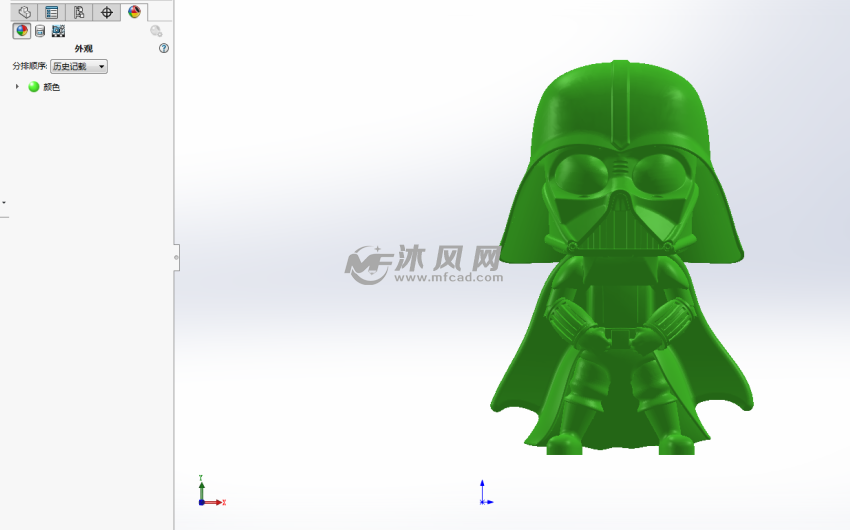850x530 pixels.
Task: Click the small arrow at left panel edge
Action: pos(4,202)
